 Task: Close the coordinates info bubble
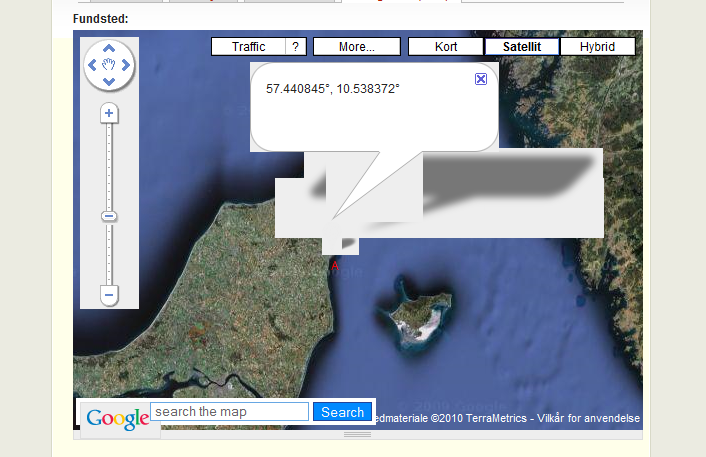click(x=481, y=79)
